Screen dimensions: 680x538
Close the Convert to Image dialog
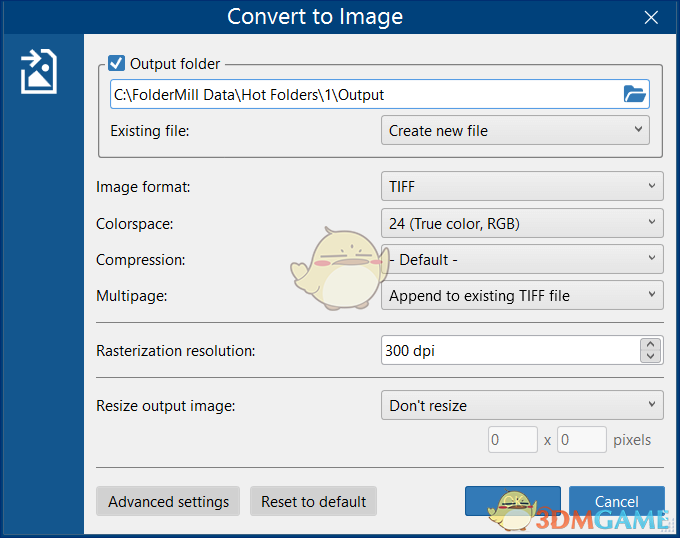(652, 17)
